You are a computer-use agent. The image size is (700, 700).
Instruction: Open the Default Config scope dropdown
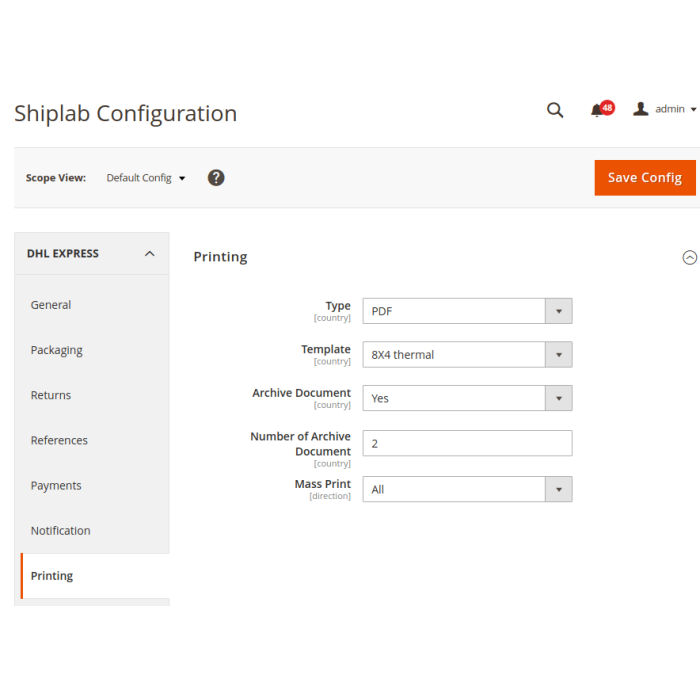click(x=146, y=178)
